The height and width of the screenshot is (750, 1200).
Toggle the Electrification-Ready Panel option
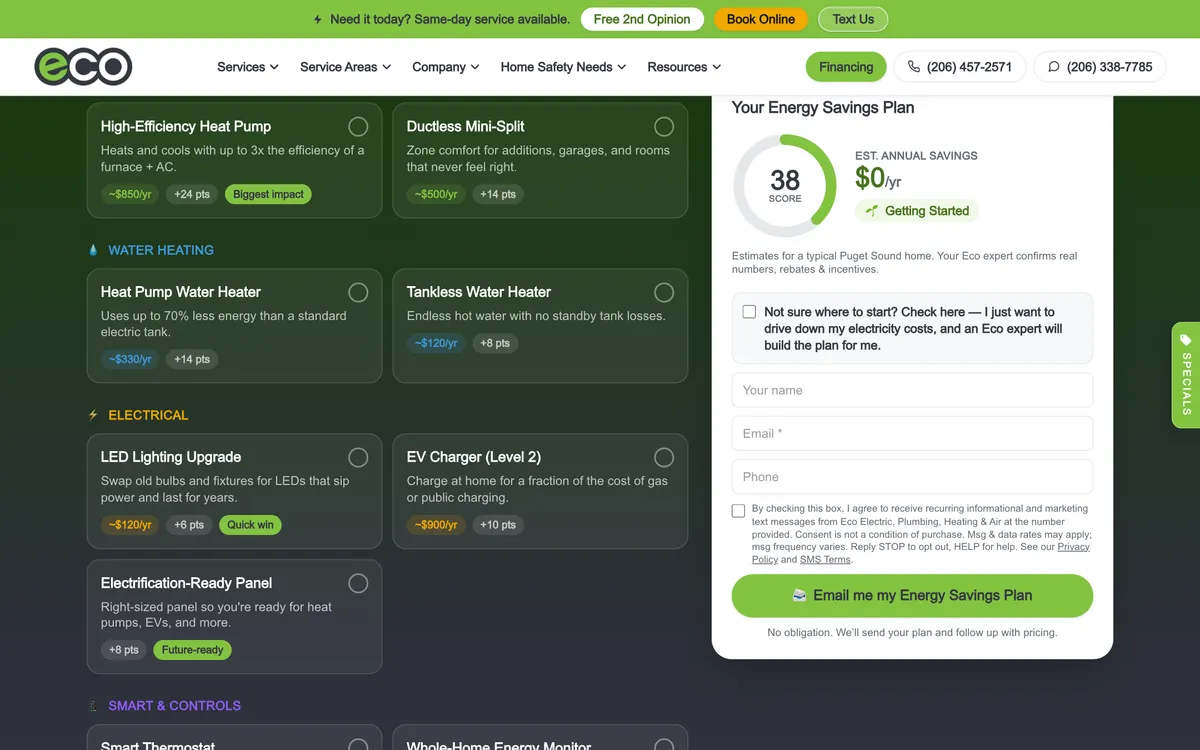(x=358, y=583)
